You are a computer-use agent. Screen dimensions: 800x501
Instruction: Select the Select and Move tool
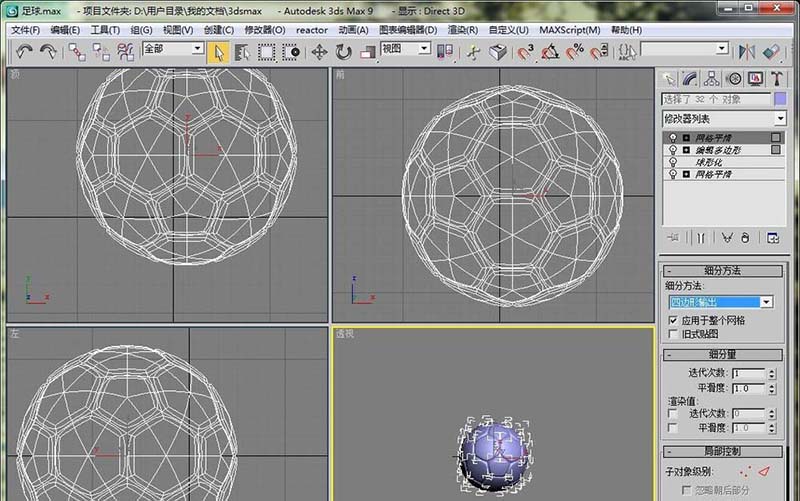coord(319,52)
